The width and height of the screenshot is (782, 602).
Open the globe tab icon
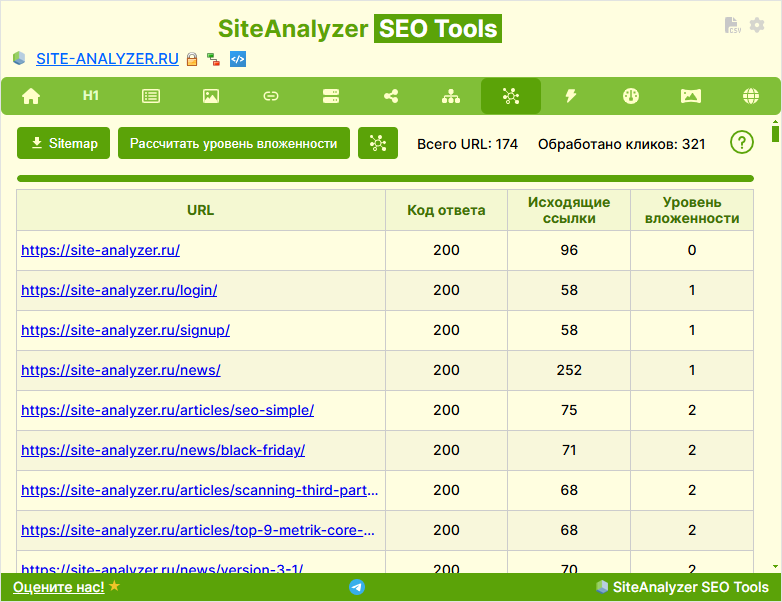coord(751,96)
